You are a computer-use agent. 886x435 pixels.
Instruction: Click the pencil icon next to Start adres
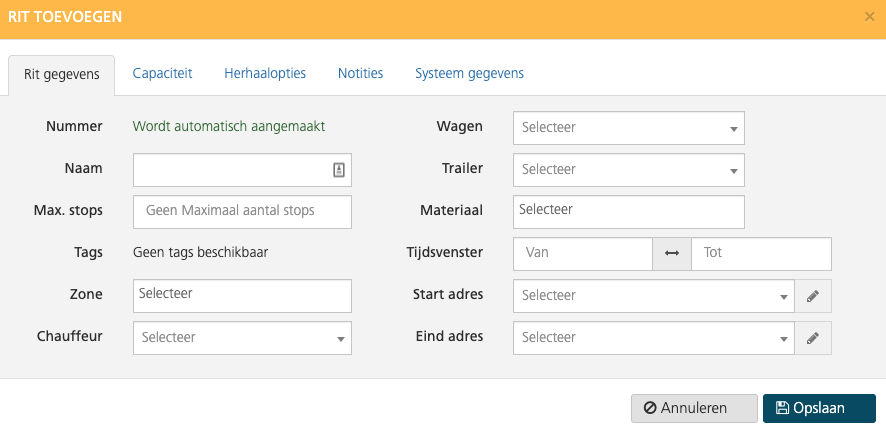tap(813, 296)
